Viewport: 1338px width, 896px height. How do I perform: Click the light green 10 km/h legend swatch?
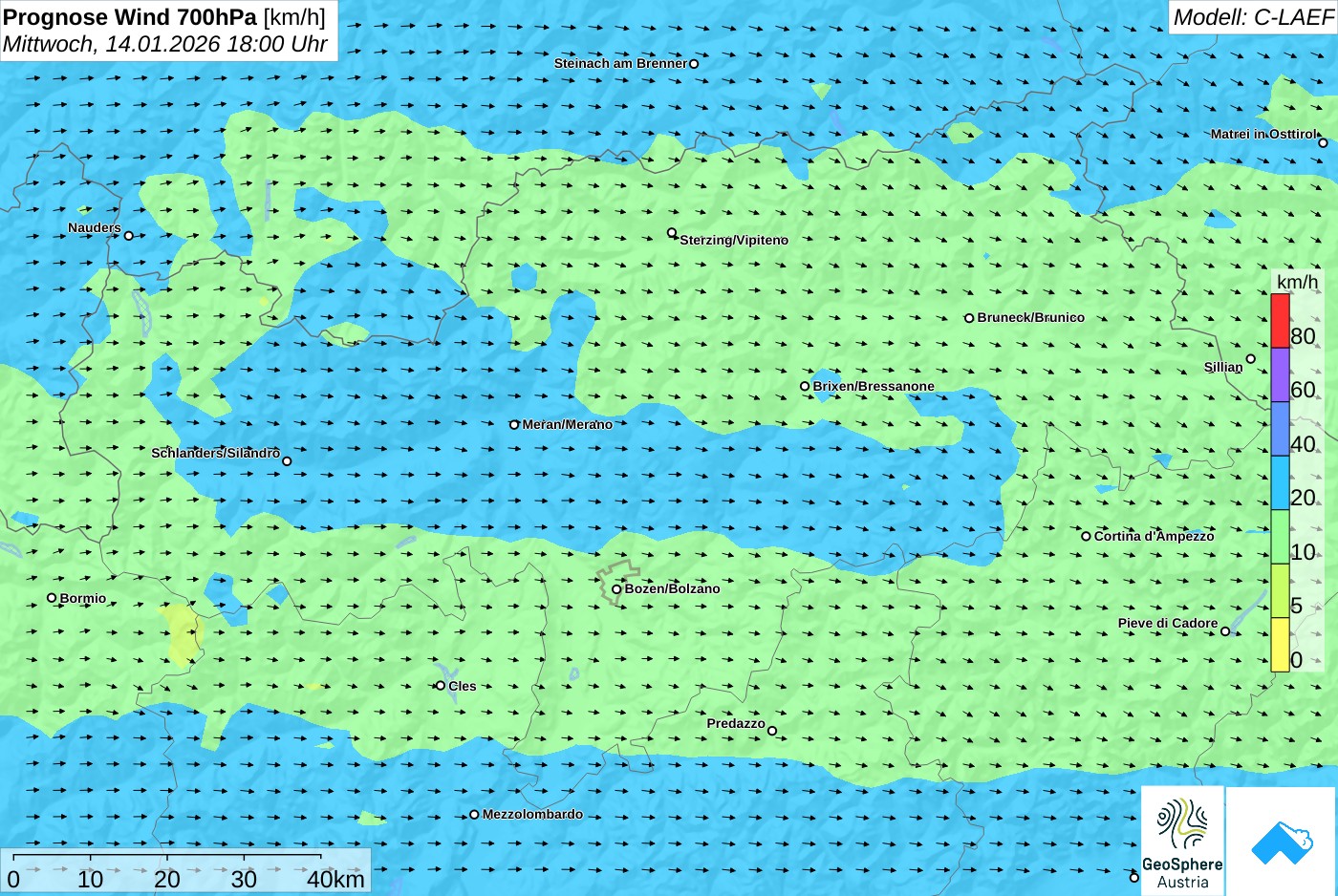point(1280,537)
